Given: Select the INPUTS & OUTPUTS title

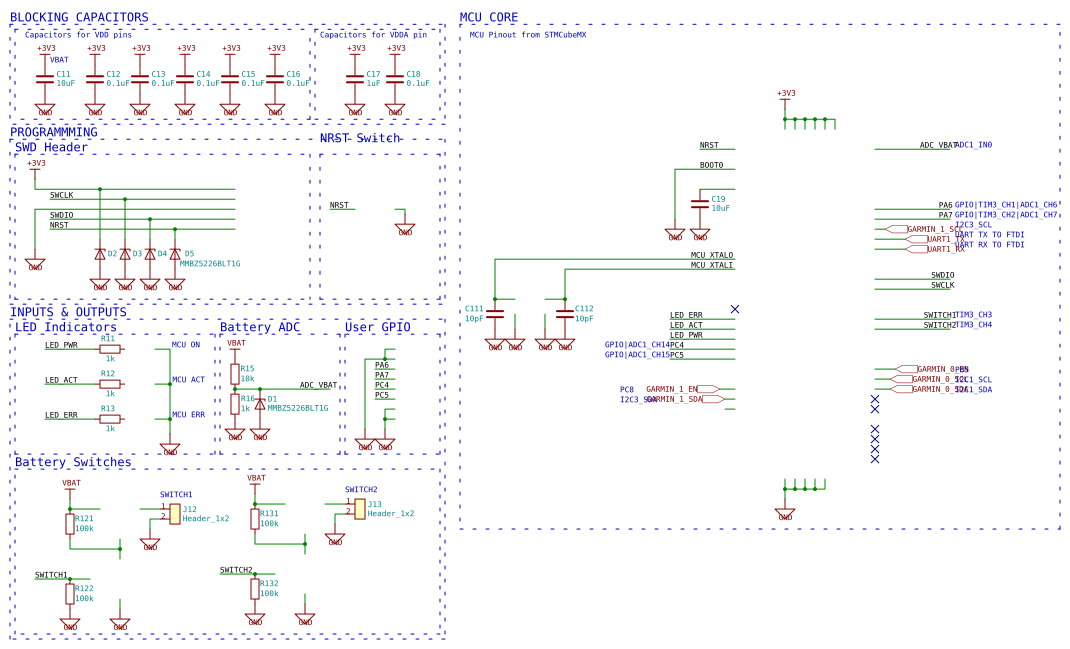Looking at the screenshot, I should (68, 313).
